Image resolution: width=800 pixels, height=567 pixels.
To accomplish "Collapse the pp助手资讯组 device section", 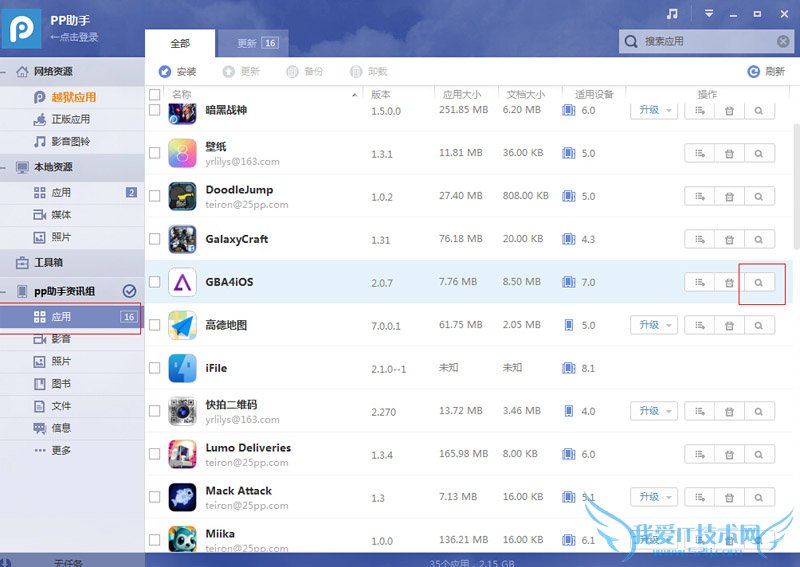I will [x=4, y=292].
